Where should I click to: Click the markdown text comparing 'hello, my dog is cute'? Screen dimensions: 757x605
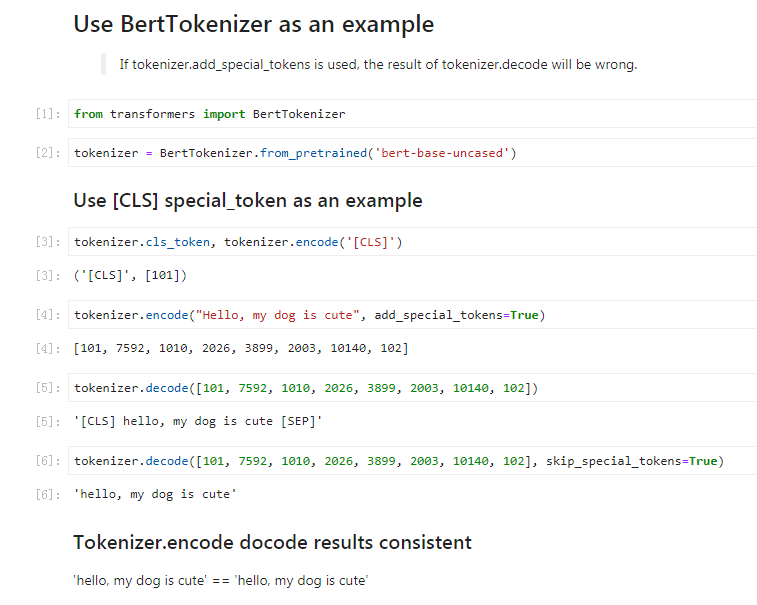pos(221,580)
